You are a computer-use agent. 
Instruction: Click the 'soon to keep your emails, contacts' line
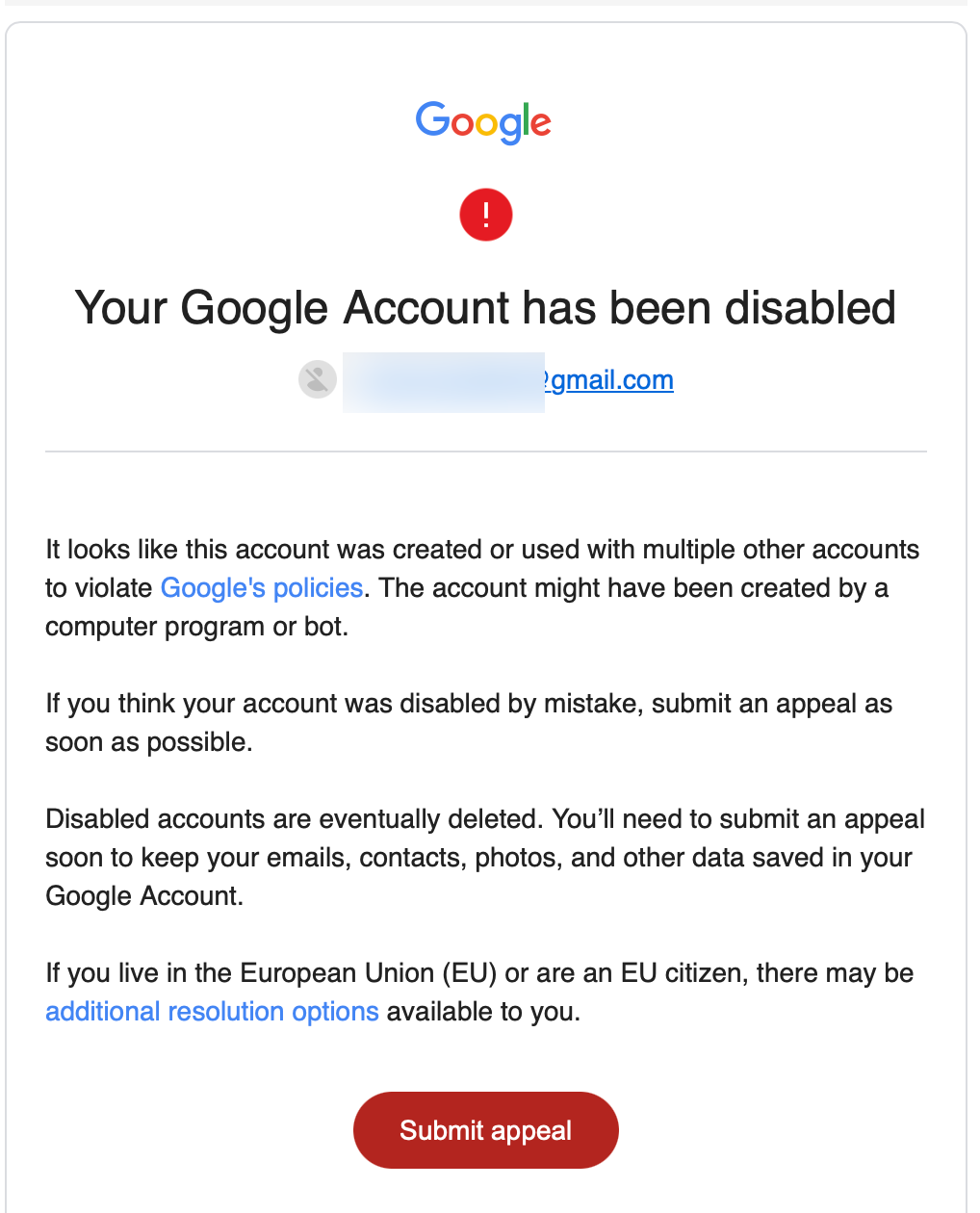478,858
